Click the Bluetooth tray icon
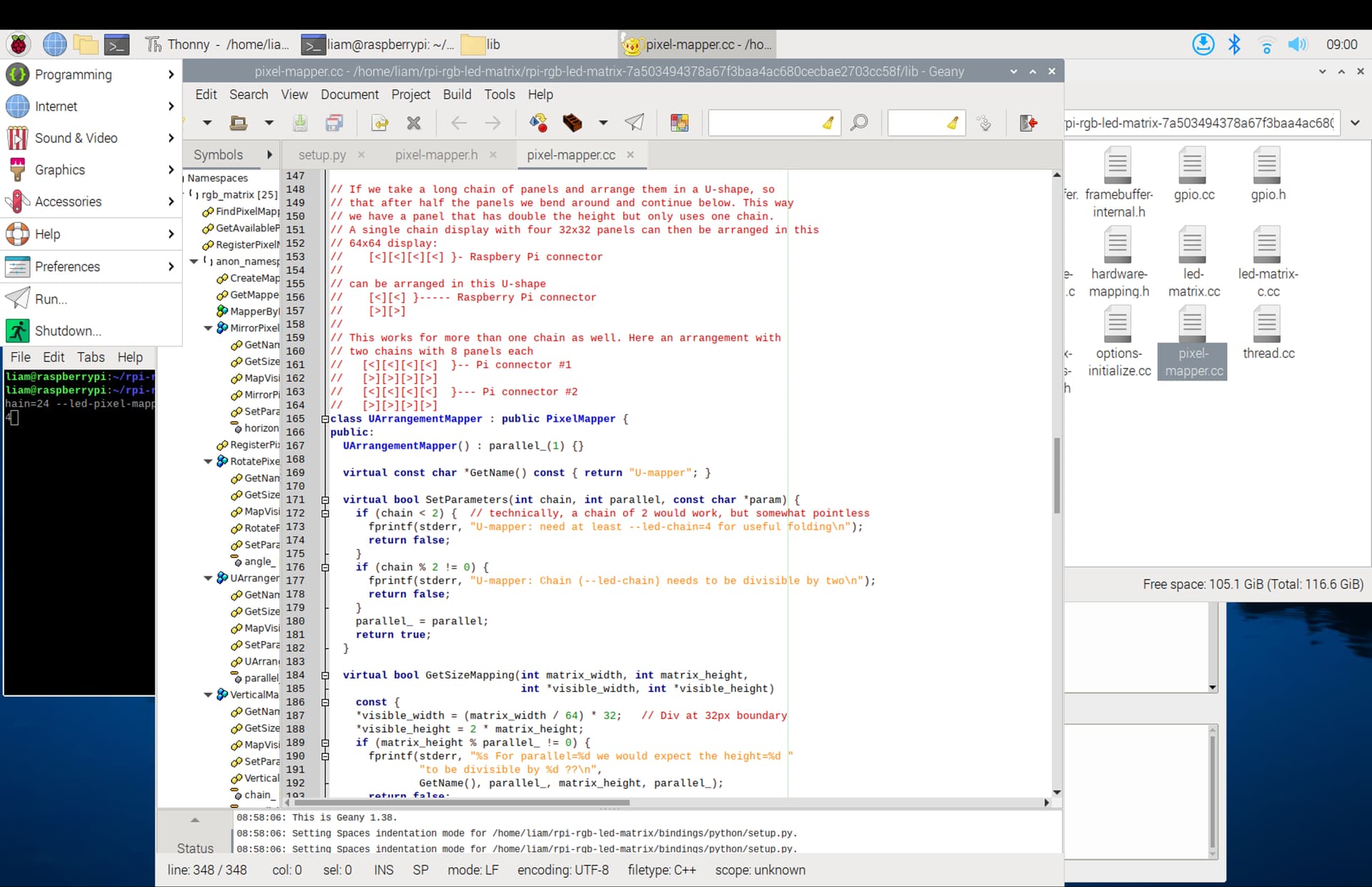The height and width of the screenshot is (887, 1372). pyautogui.click(x=1234, y=44)
